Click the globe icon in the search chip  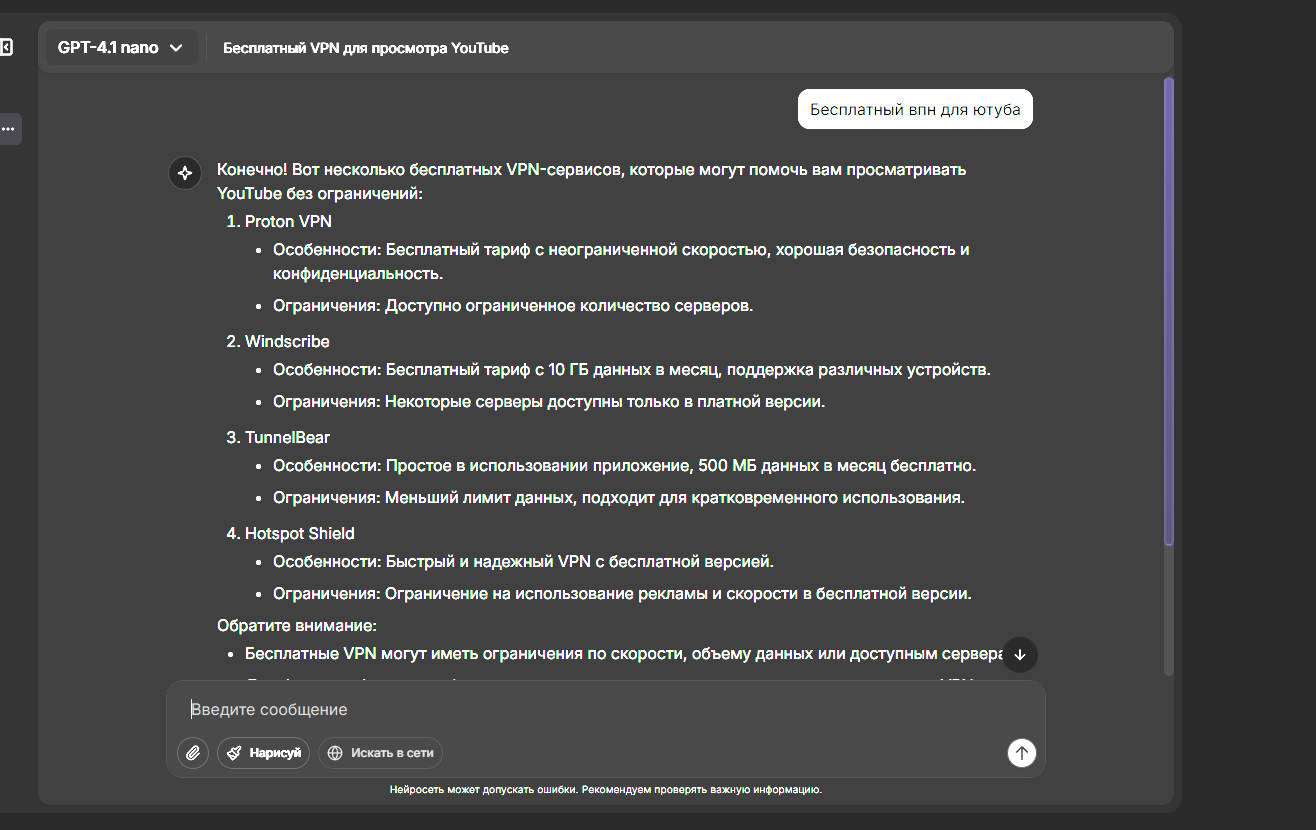tap(335, 753)
